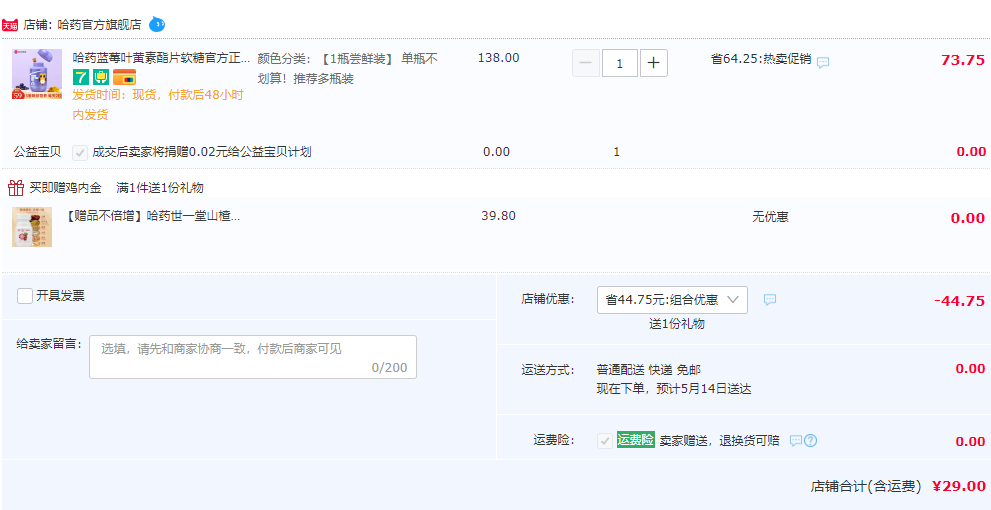This screenshot has width=991, height=510.
Task: Open the comment icon next to 热卖促销
Action: [x=823, y=62]
